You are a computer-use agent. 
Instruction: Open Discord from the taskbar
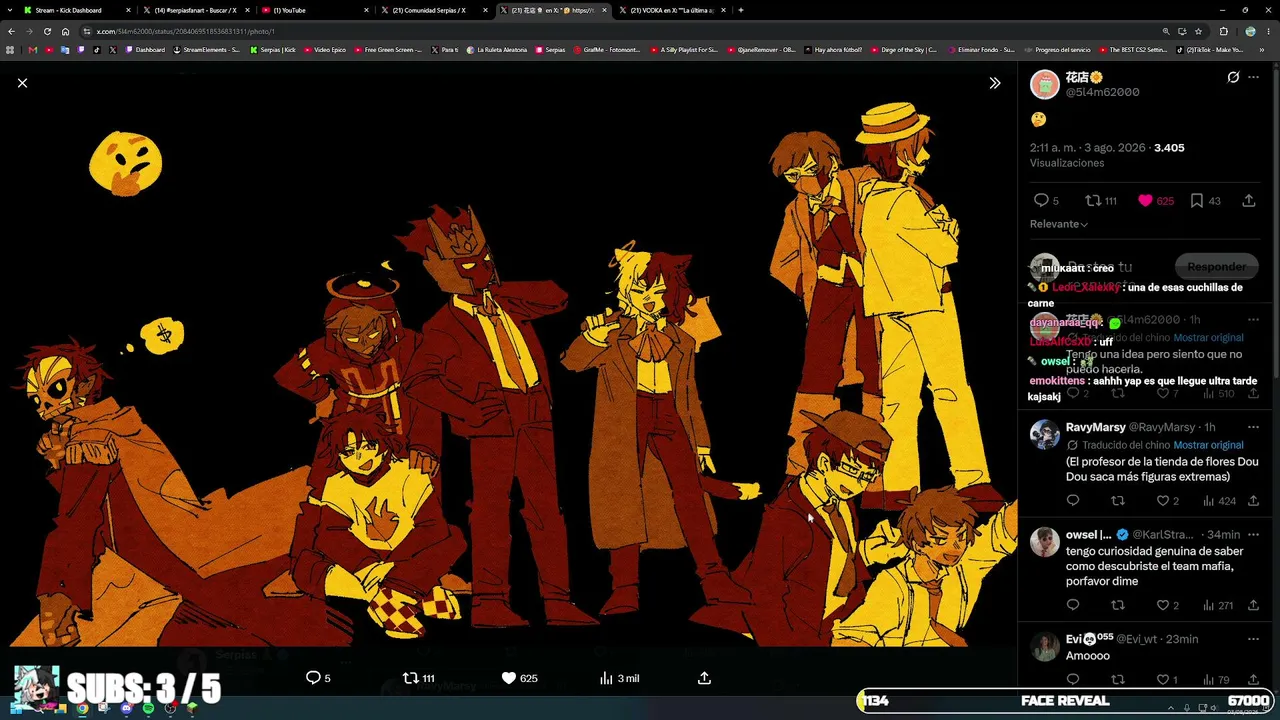(x=126, y=708)
